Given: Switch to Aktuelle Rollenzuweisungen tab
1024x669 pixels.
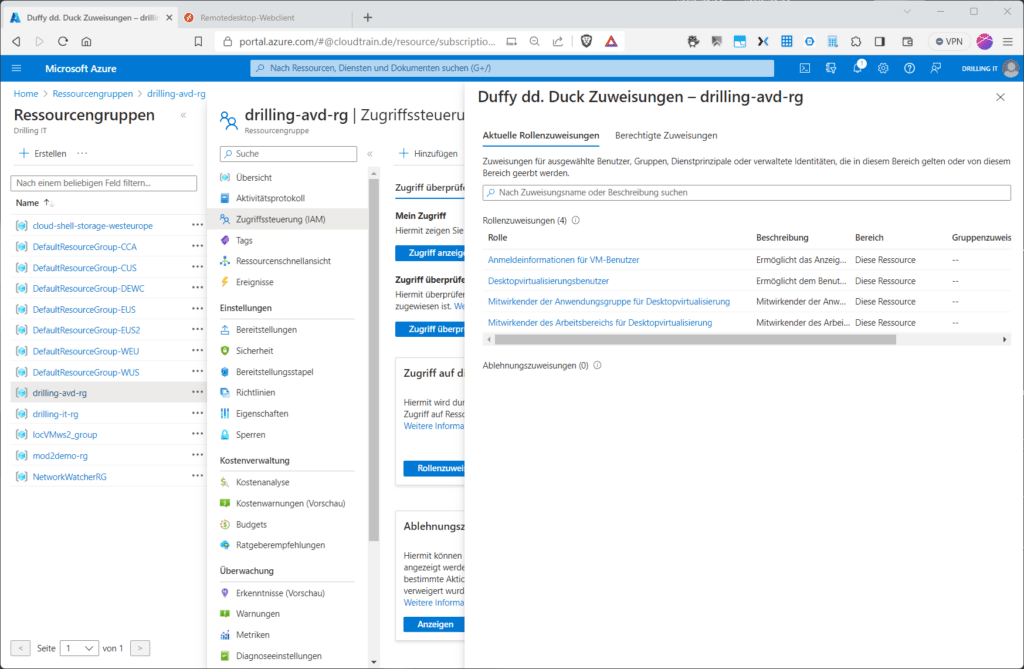Looking at the screenshot, I should pyautogui.click(x=541, y=135).
